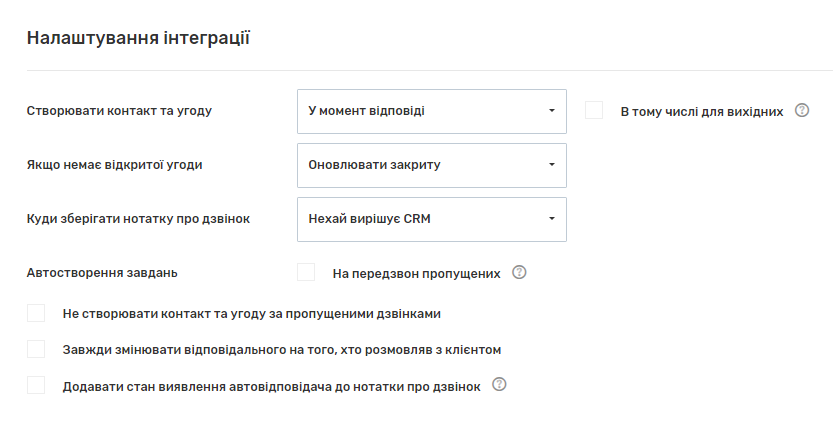Click the 'Створювати контакт та угоду' row label
833x436 pixels.
coord(119,111)
